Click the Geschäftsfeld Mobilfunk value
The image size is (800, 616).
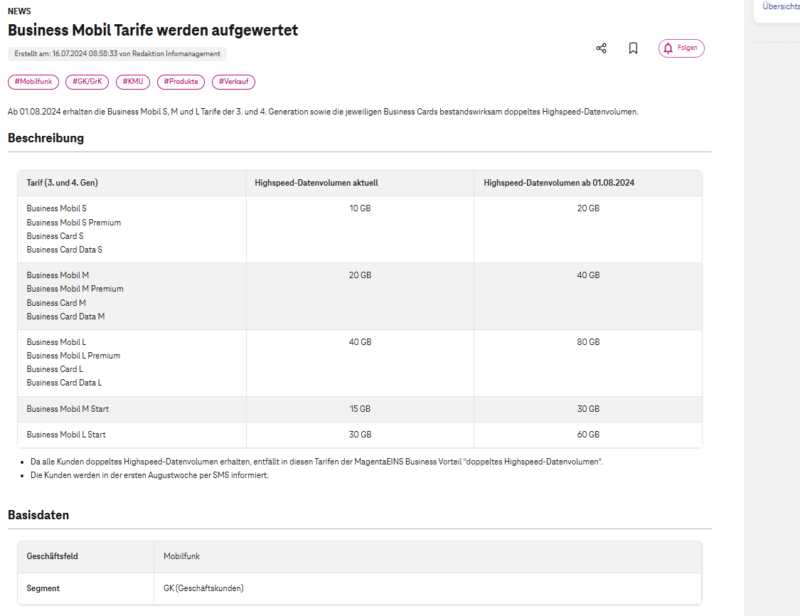(181, 554)
